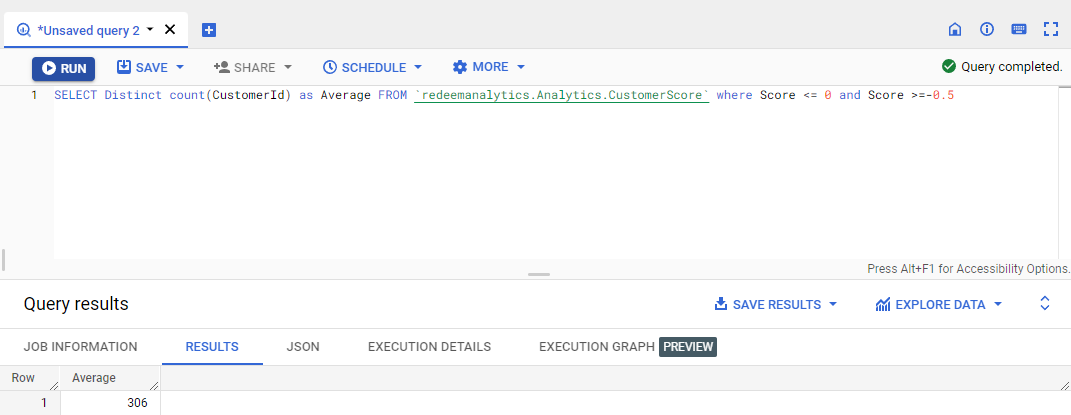Click the PREVIEW badge
The width and height of the screenshot is (1071, 415).
(x=688, y=347)
